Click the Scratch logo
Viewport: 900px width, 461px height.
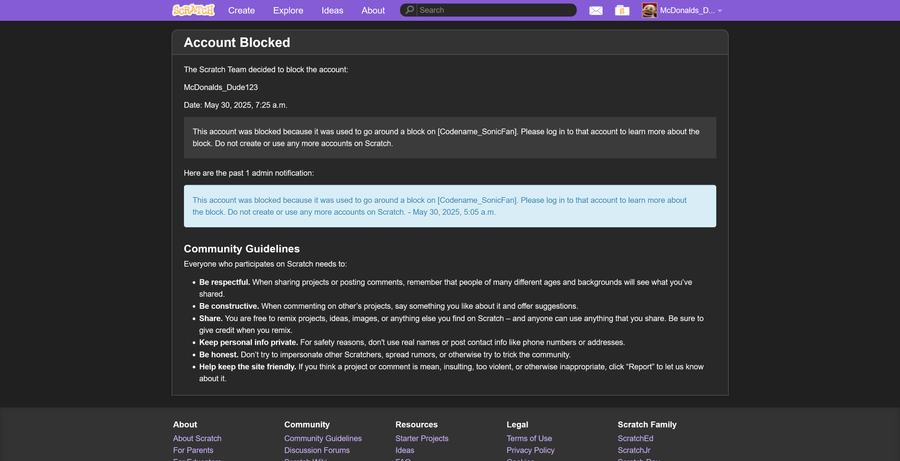193,10
